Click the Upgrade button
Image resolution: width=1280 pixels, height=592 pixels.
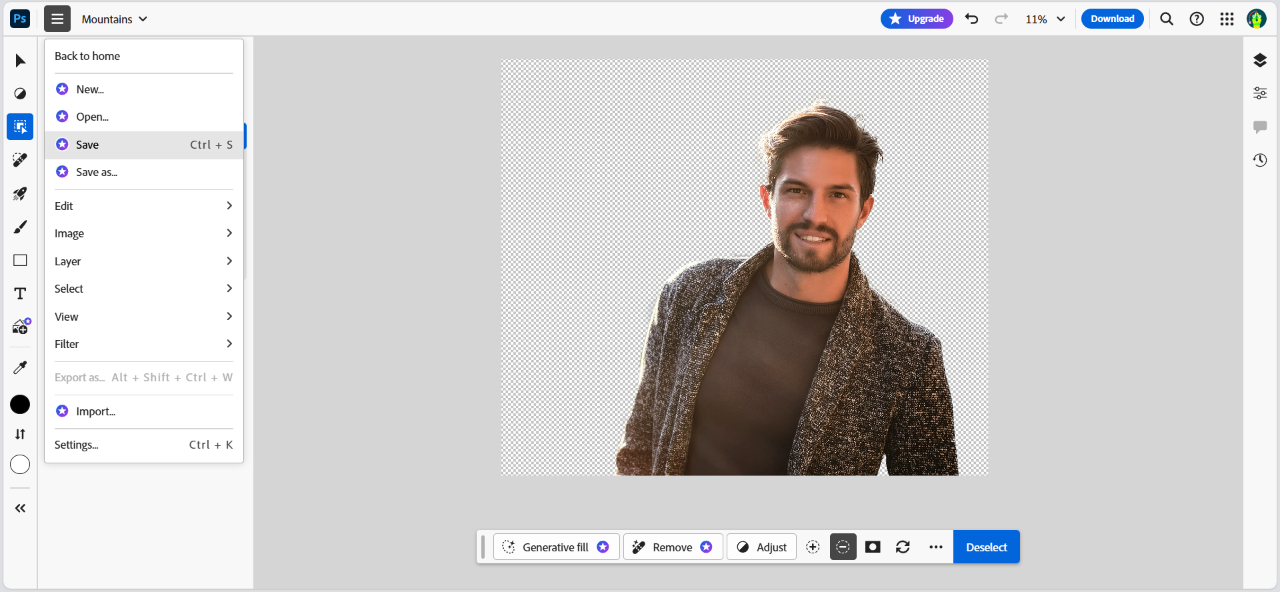(x=917, y=19)
